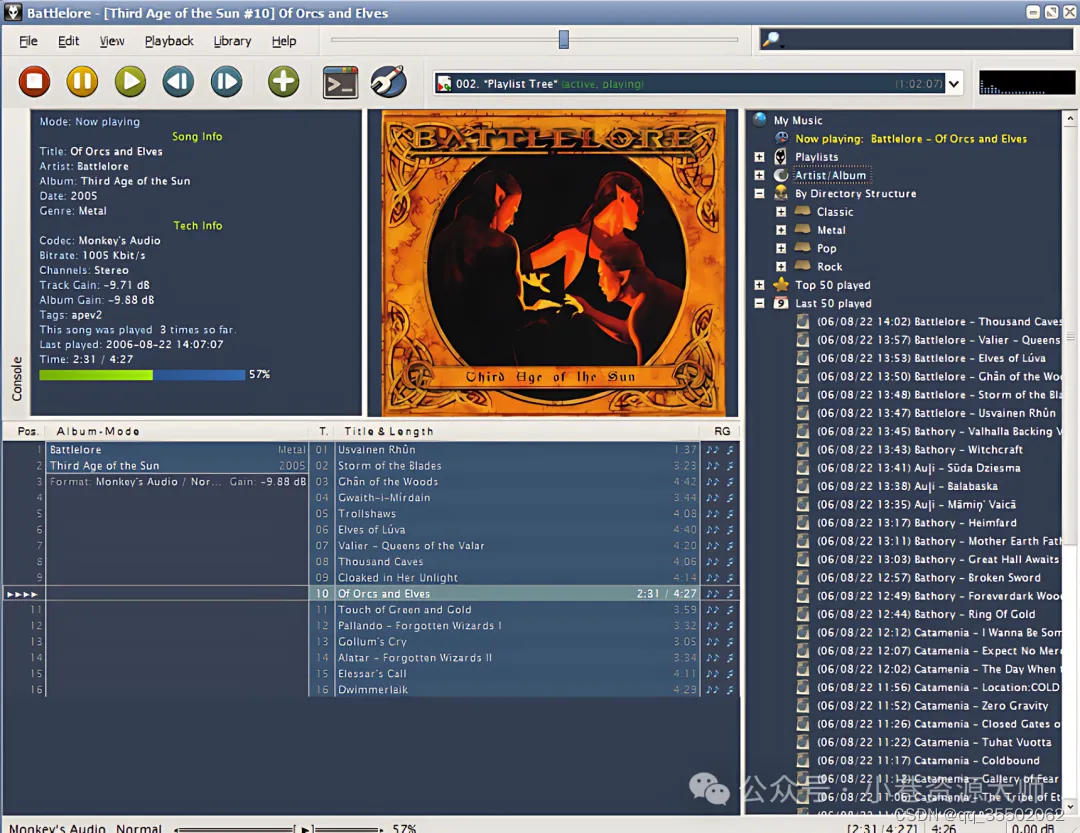Image resolution: width=1080 pixels, height=833 pixels.
Task: Click library tree scrollbar down arrow
Action: tap(1070, 805)
